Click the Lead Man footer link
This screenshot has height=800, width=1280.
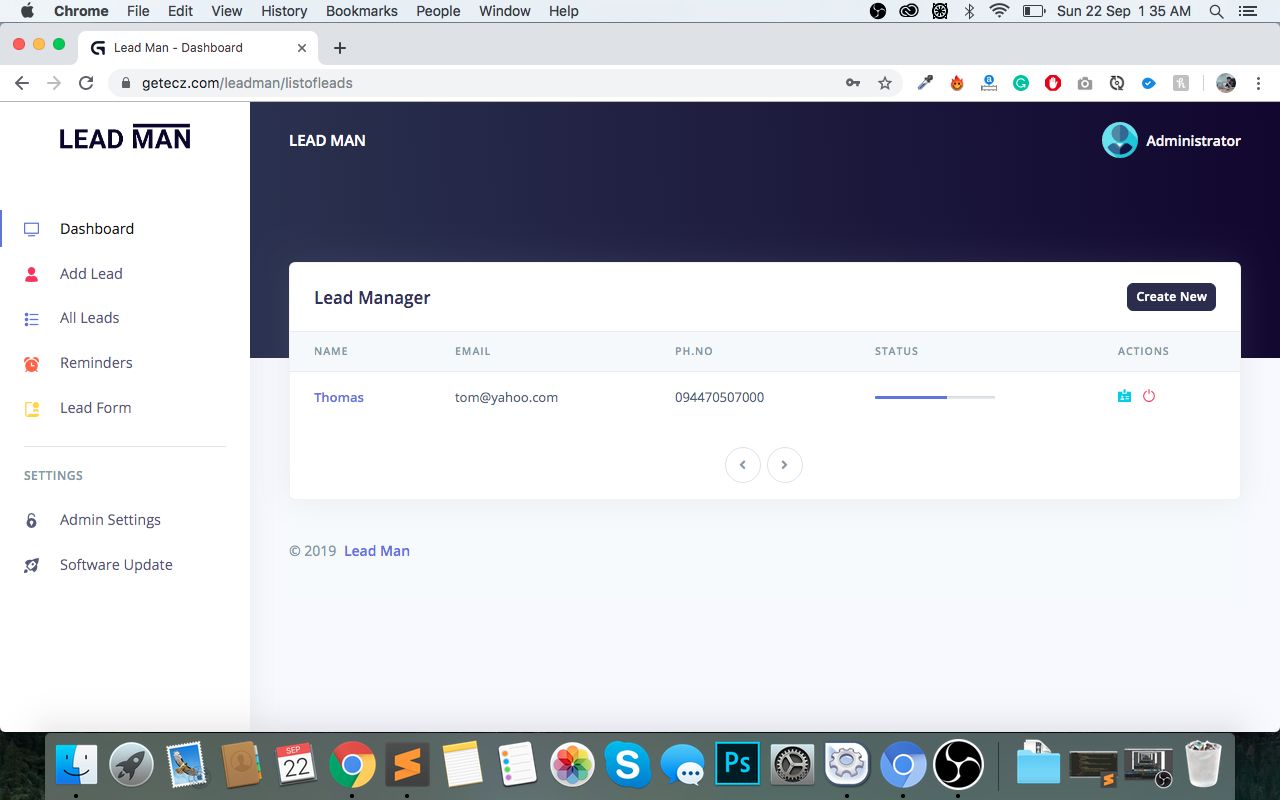coord(377,551)
